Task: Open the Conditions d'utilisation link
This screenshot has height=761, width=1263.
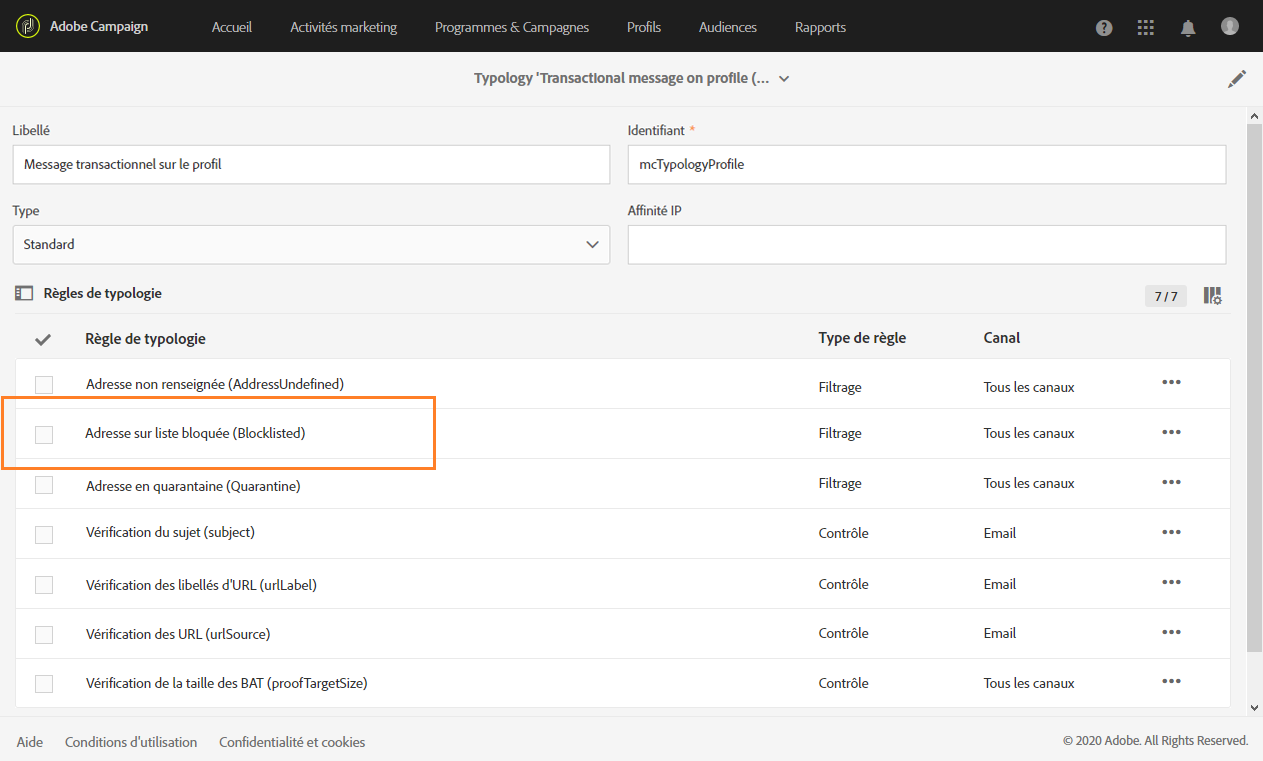Action: (x=131, y=742)
